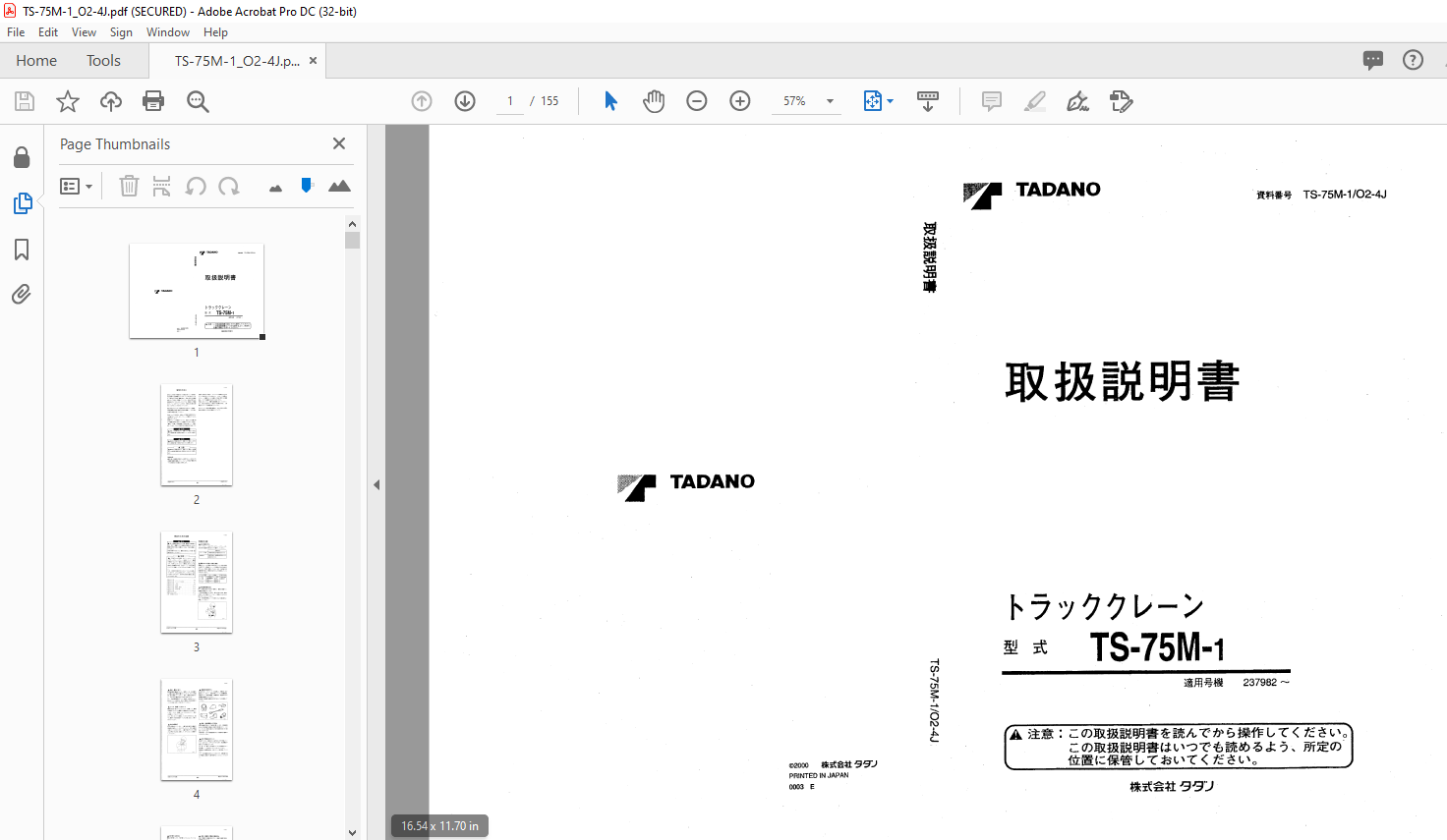
Task: Select the Highlight text tool
Action: [1035, 101]
